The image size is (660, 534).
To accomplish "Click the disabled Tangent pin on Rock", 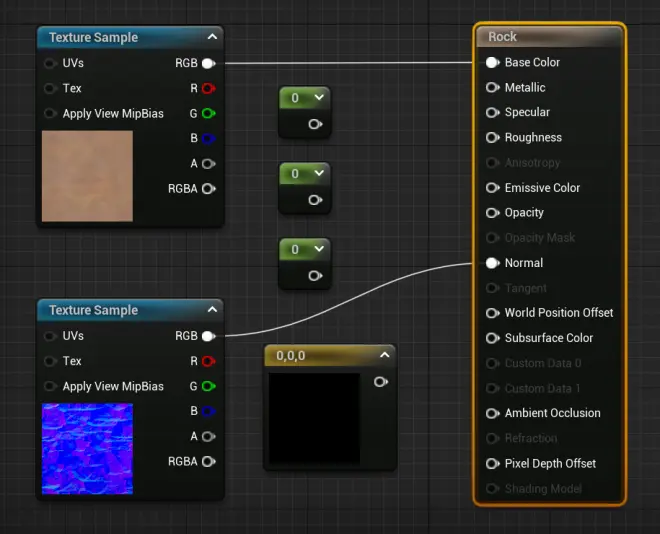I will pyautogui.click(x=492, y=288).
